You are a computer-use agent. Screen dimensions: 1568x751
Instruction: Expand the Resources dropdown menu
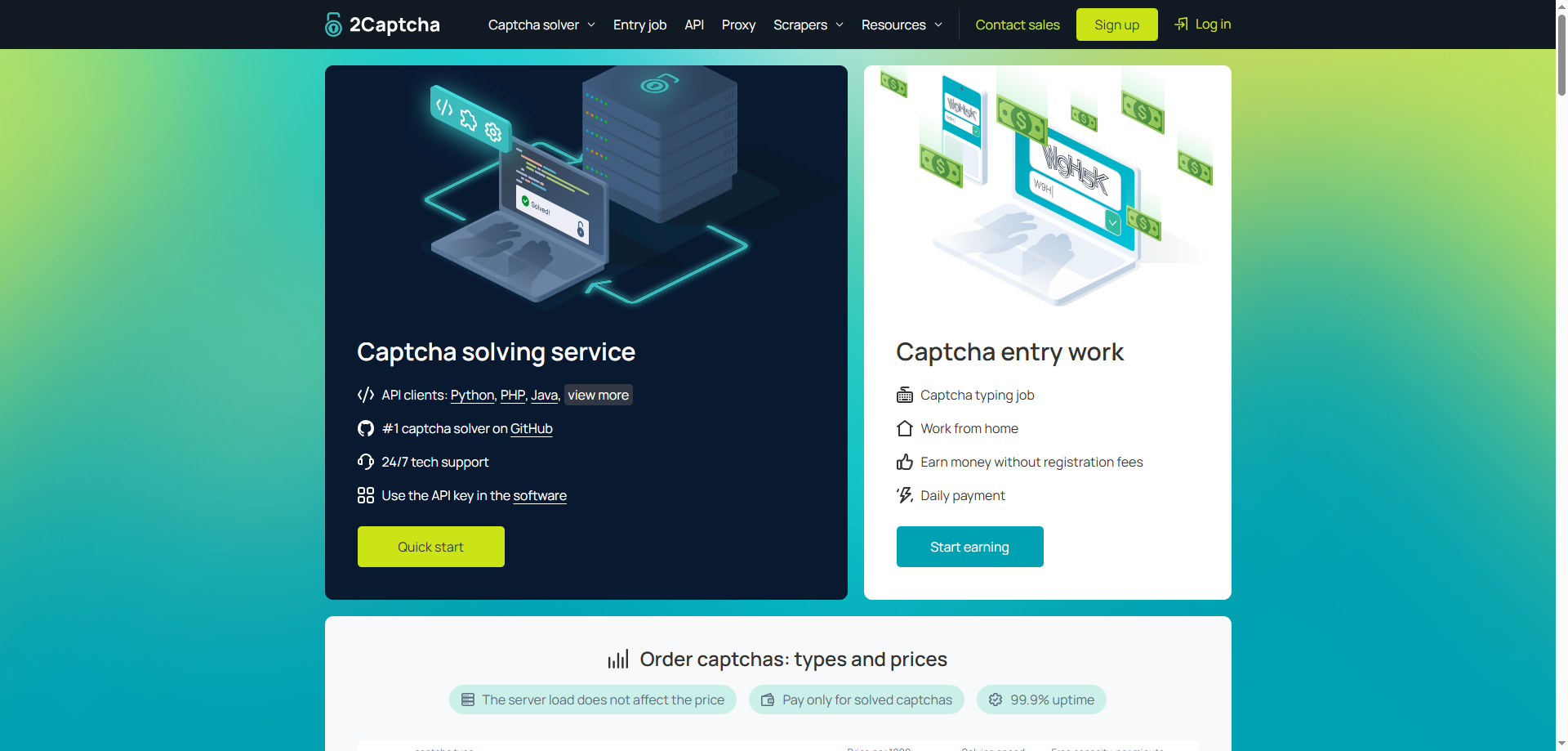(x=902, y=25)
